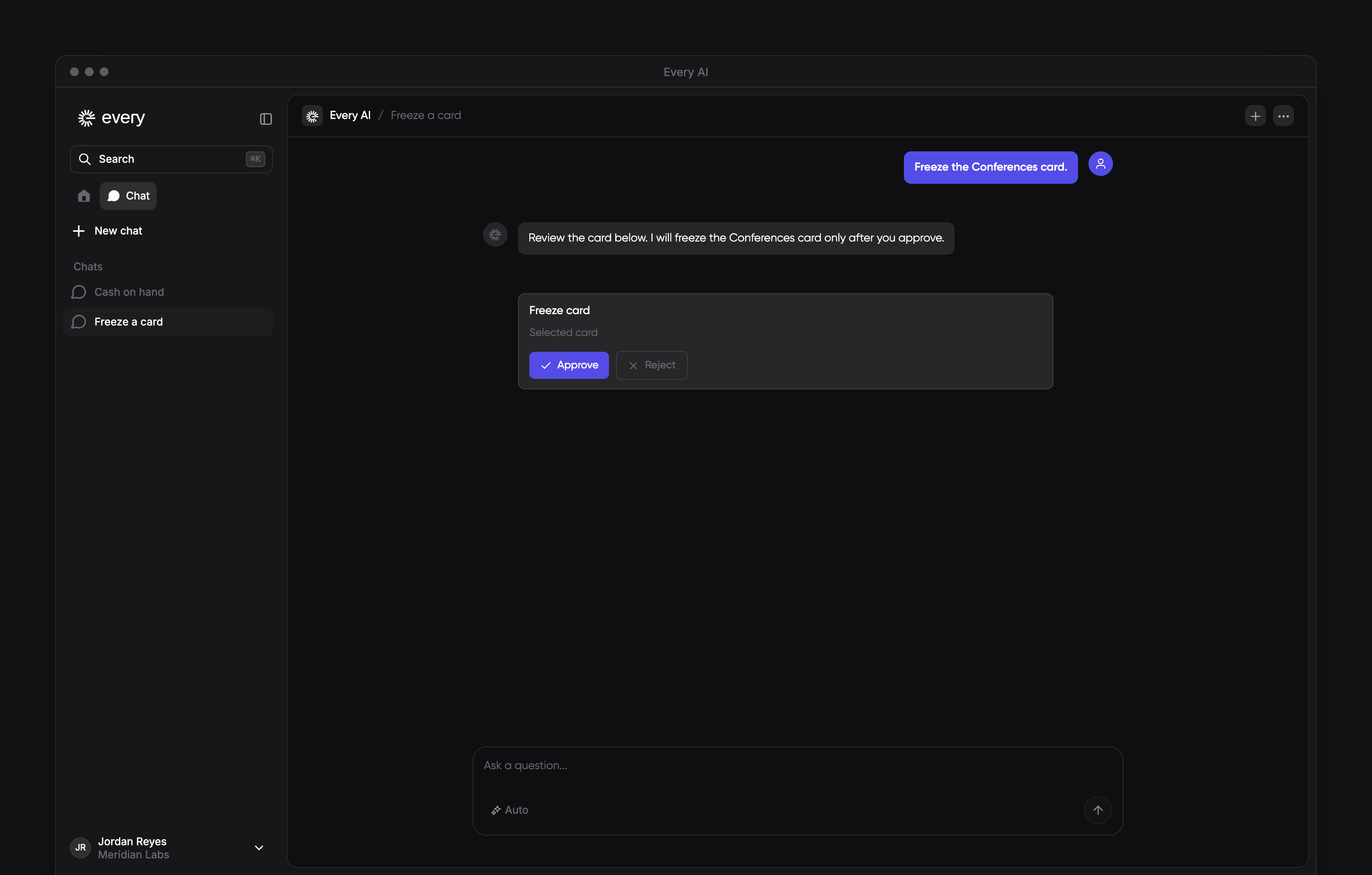Open the more options ellipsis menu
The image size is (1372, 875).
click(1283, 116)
